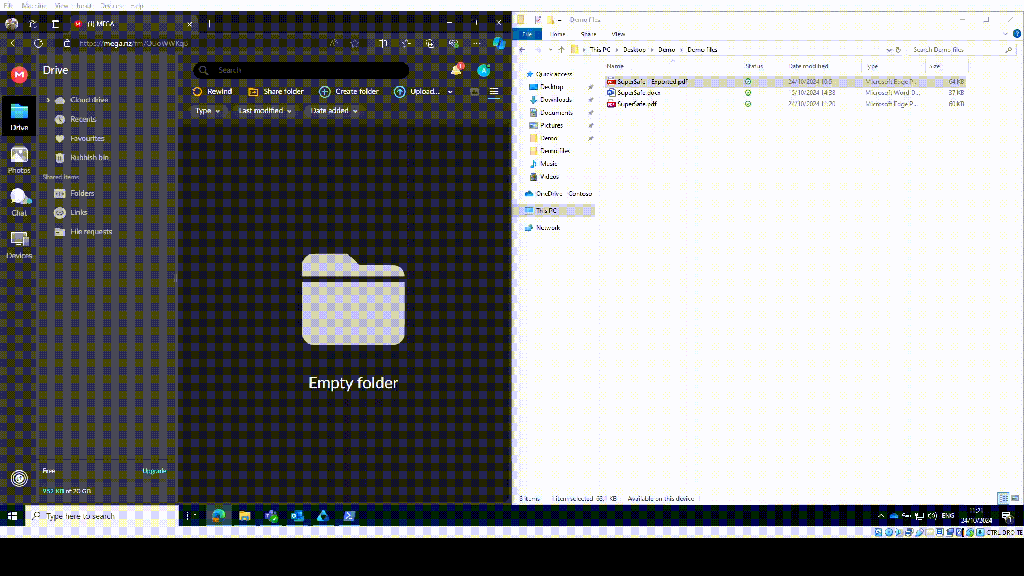This screenshot has height=576, width=1024.
Task: Open the Windows Start button
Action: (12, 516)
